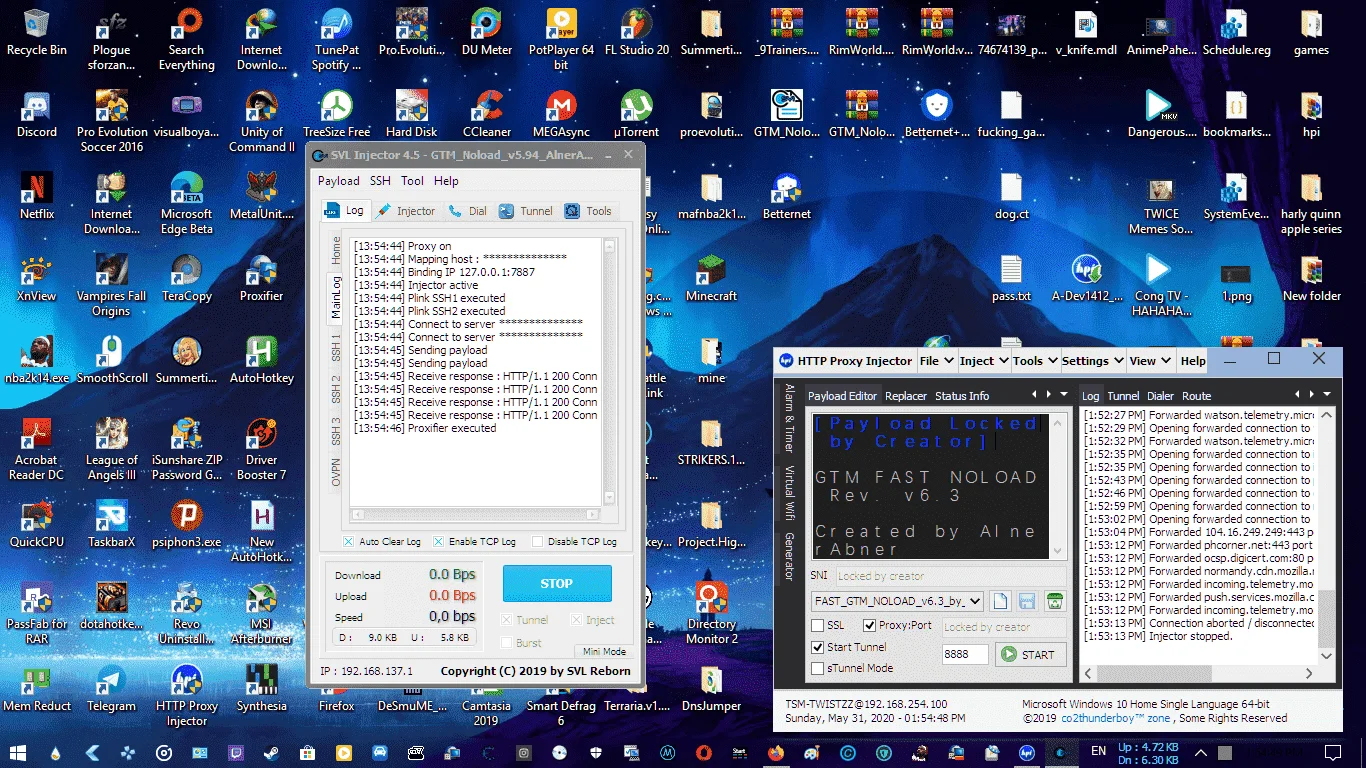Click the green recycle bin icon
The height and width of the screenshot is (768, 1366).
(1054, 601)
